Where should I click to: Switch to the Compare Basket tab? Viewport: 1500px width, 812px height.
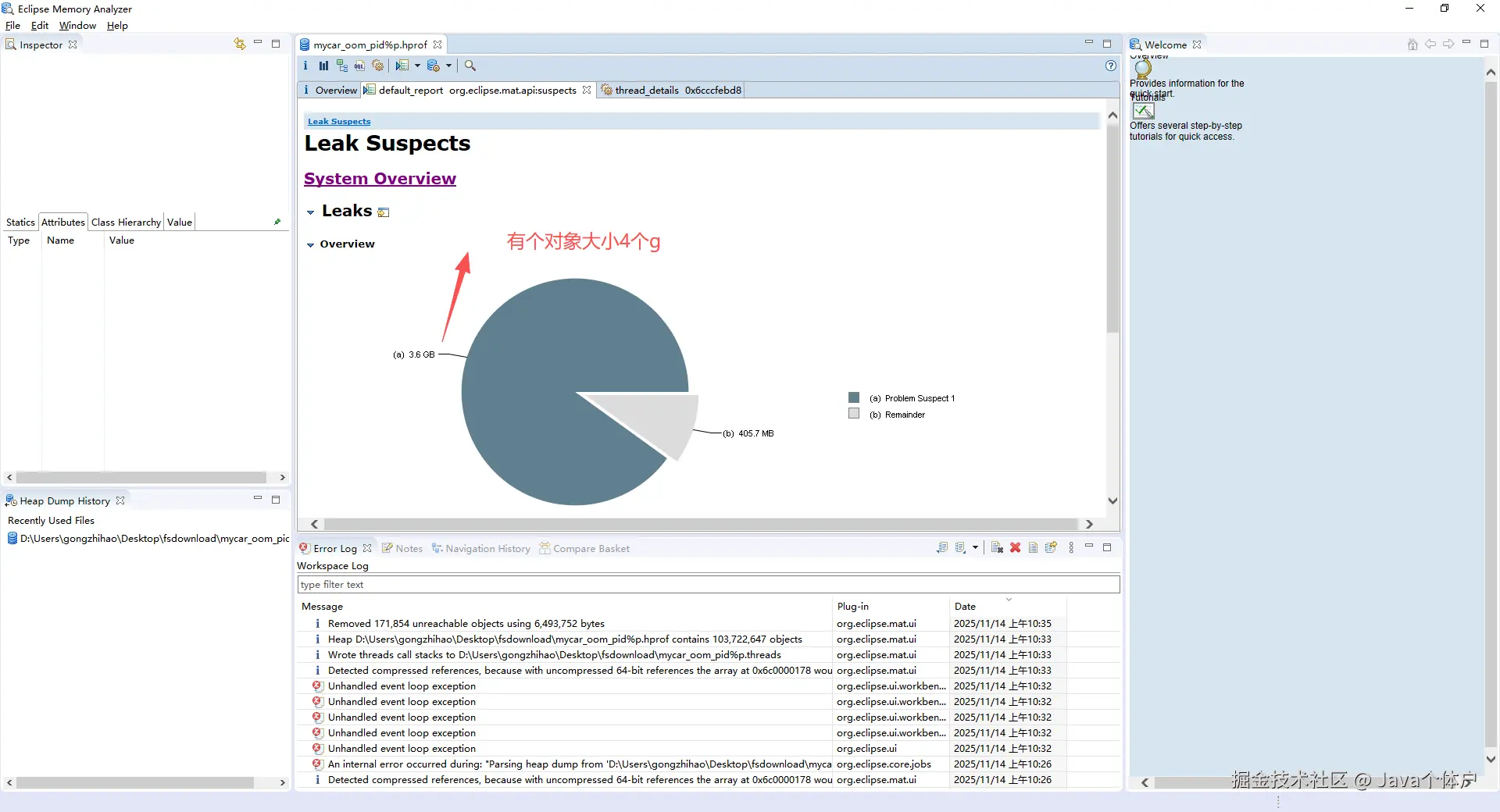pyautogui.click(x=584, y=549)
